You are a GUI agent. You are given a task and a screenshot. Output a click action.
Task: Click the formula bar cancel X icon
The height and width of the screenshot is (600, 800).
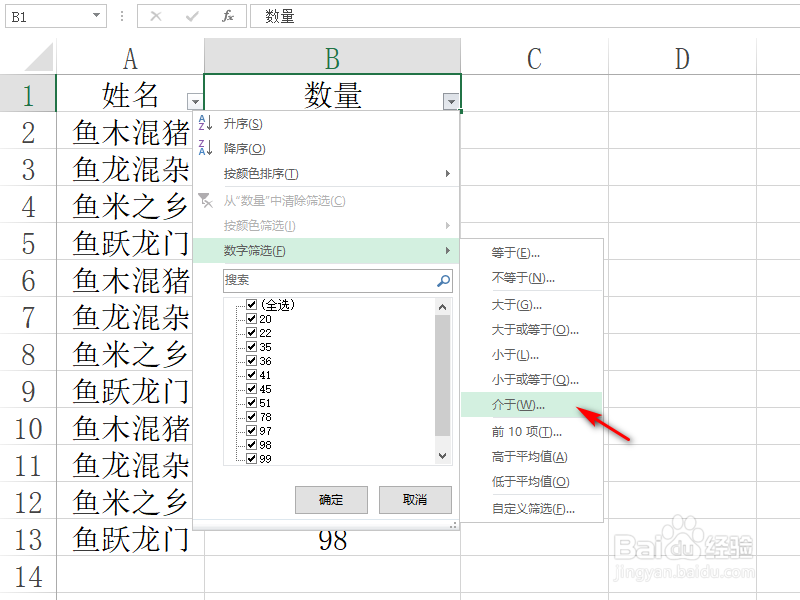156,16
